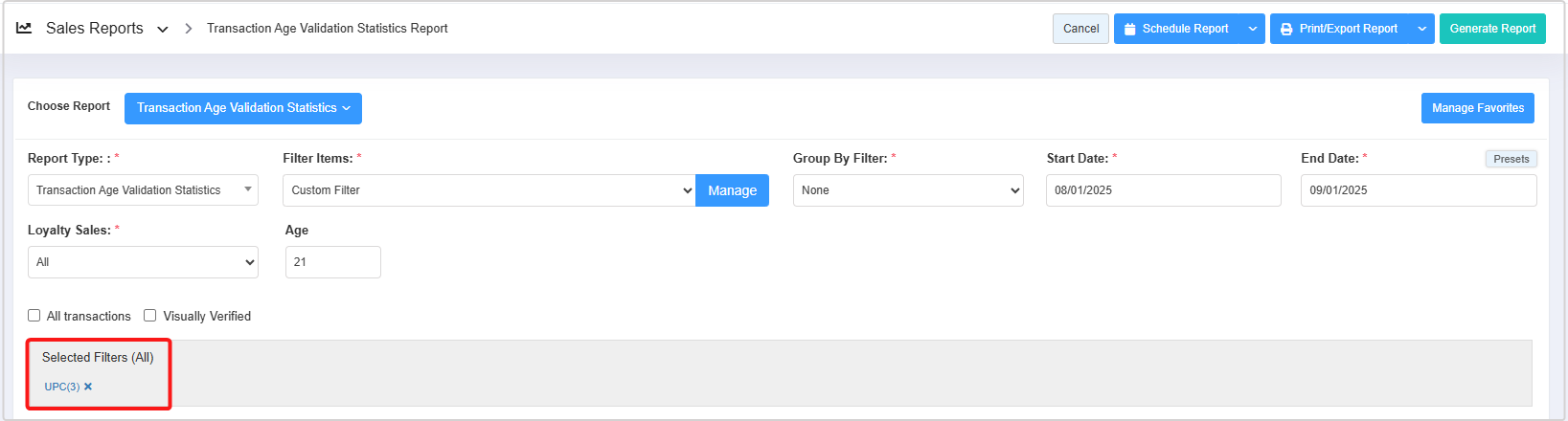The height and width of the screenshot is (421, 1568).
Task: Click the Sales Reports chart icon
Action: pyautogui.click(x=24, y=29)
